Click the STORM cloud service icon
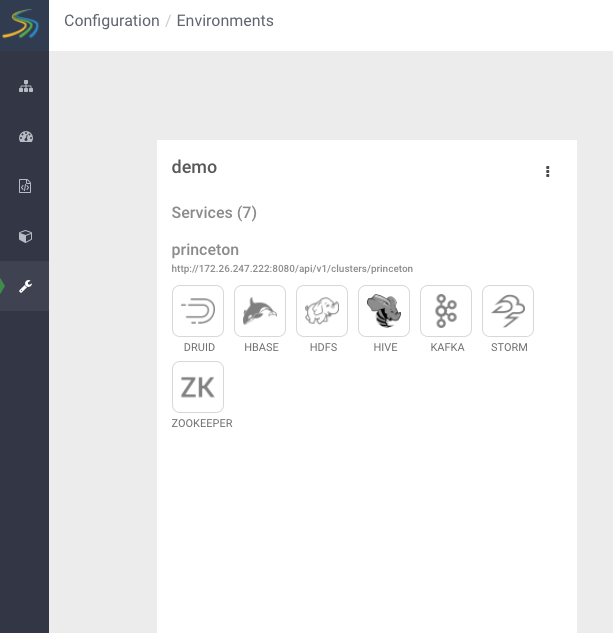This screenshot has width=613, height=633. [508, 311]
